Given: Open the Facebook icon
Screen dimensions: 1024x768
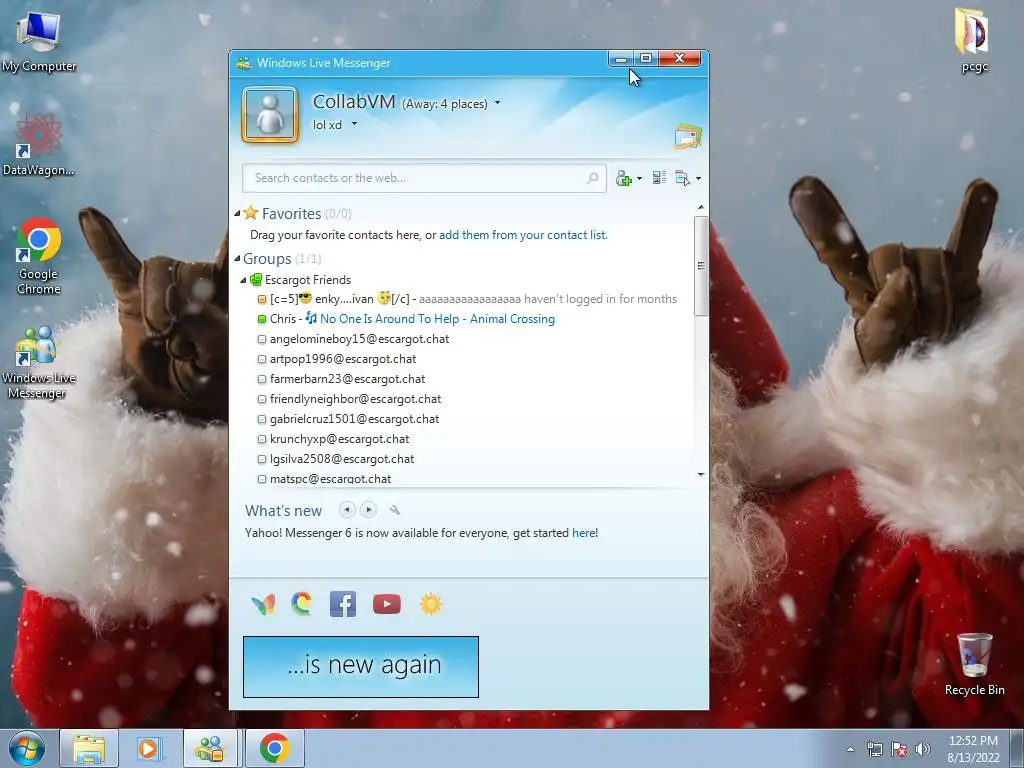Looking at the screenshot, I should (x=343, y=604).
